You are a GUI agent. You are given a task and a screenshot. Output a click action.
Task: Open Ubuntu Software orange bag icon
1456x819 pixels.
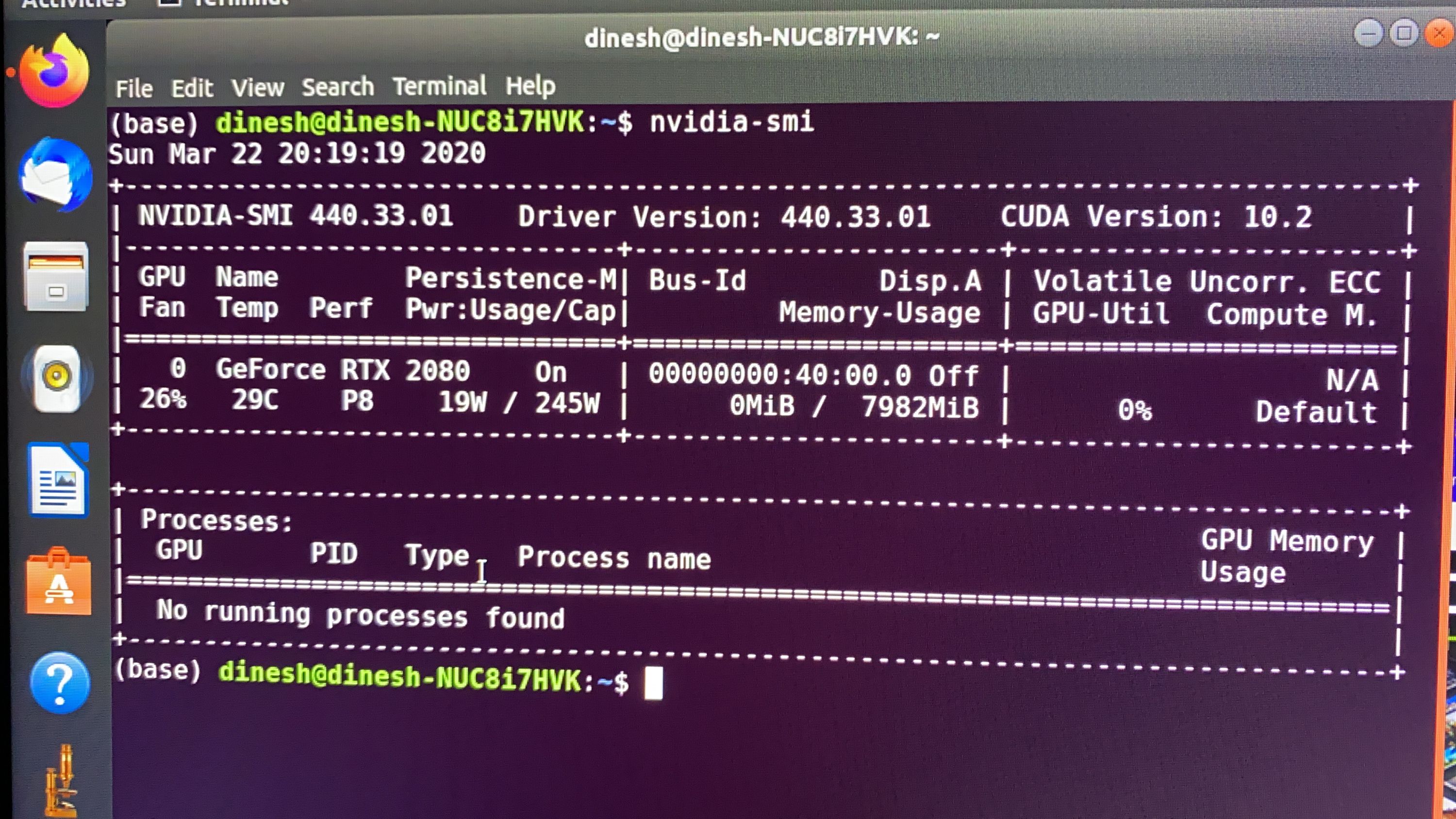click(58, 582)
